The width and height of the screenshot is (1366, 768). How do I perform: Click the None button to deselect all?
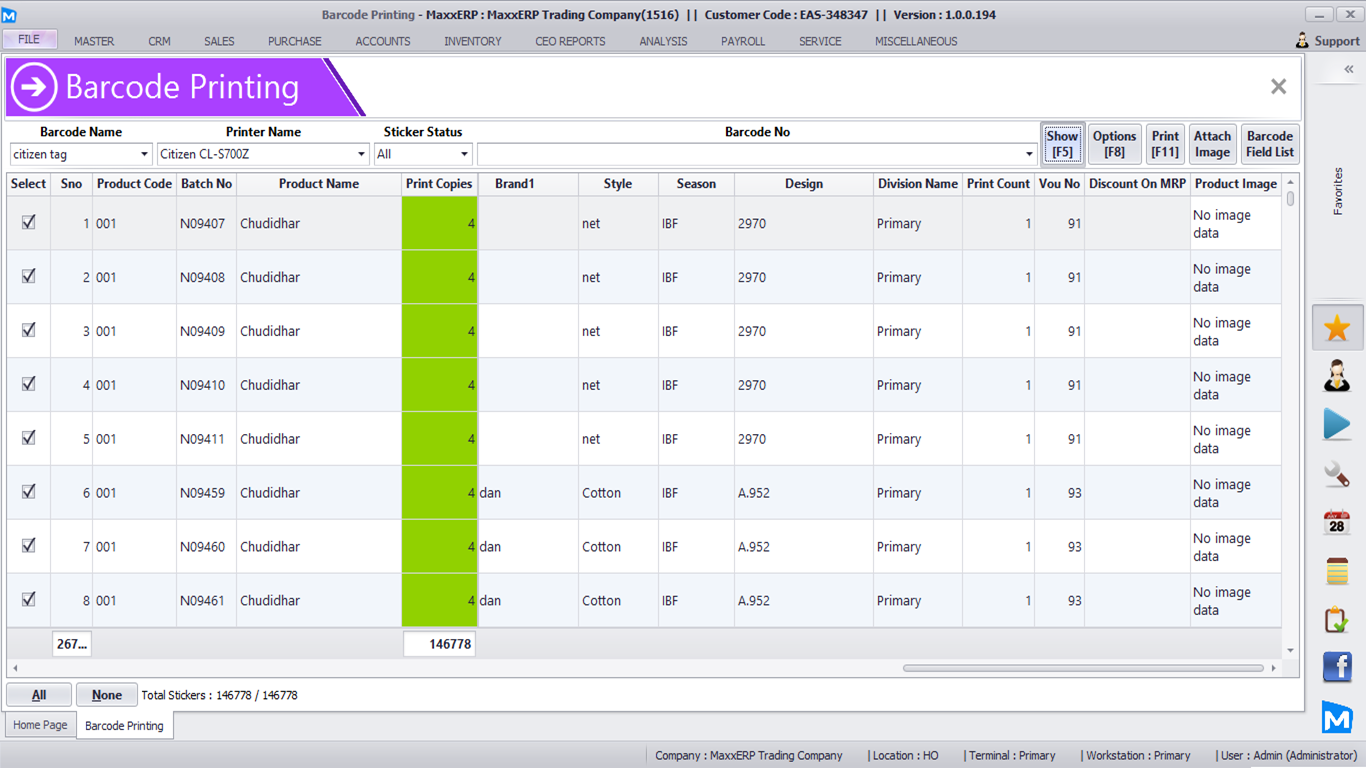[x=107, y=695]
